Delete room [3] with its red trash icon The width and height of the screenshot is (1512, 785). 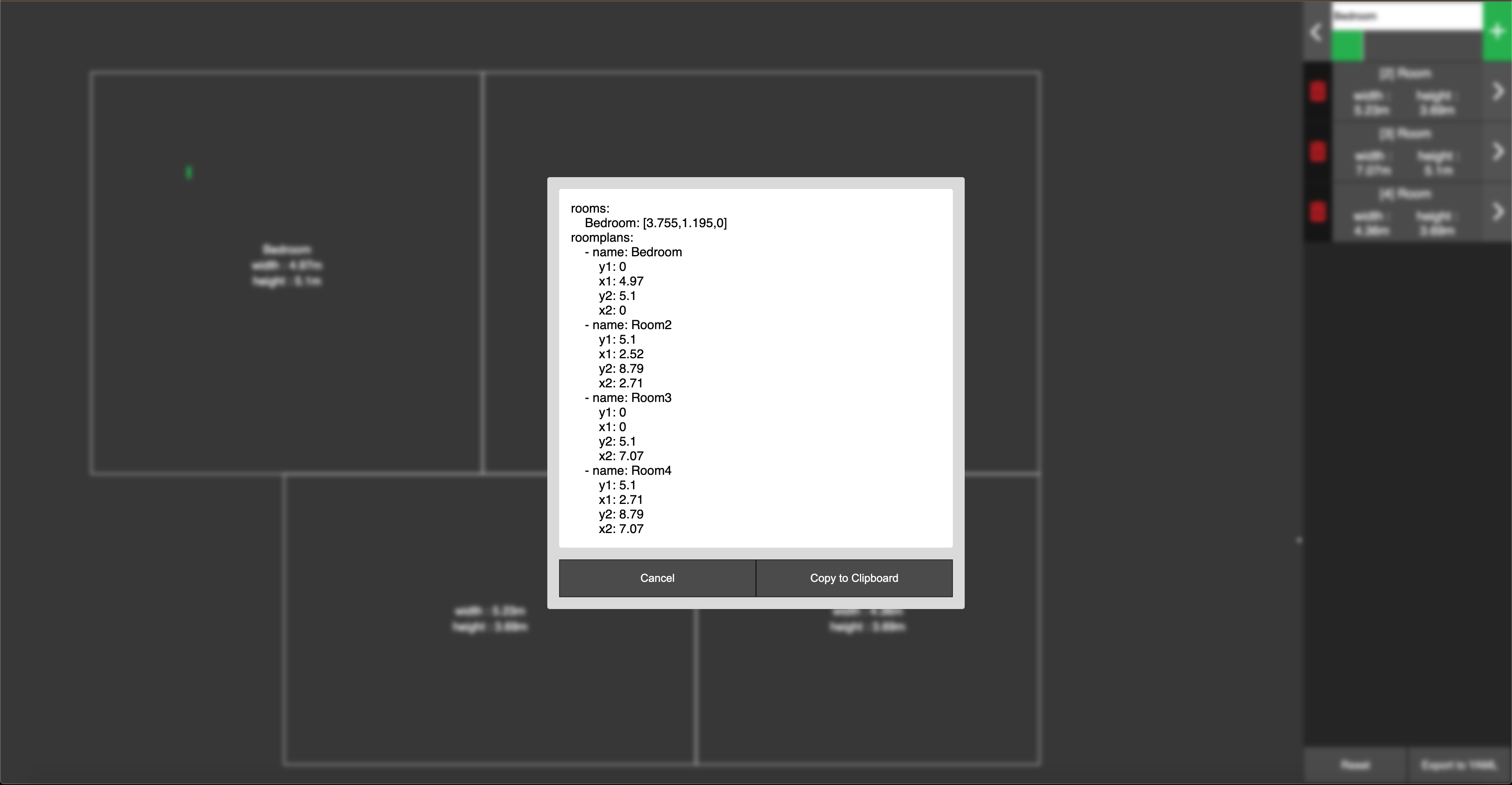1318,152
